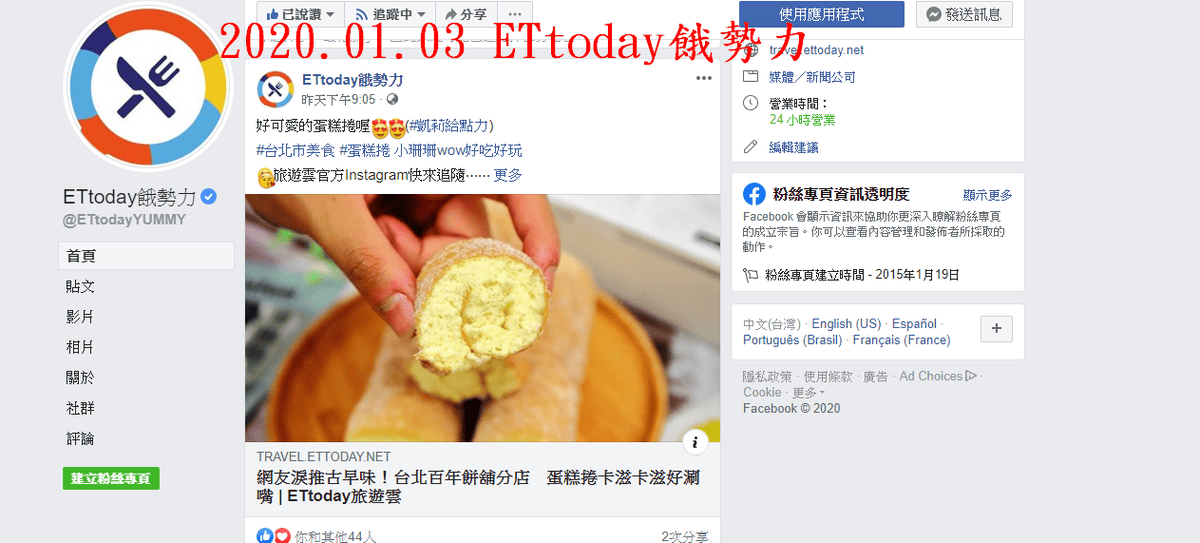Click the green 建立粉絲專頁 button
This screenshot has width=1200, height=543.
(111, 479)
